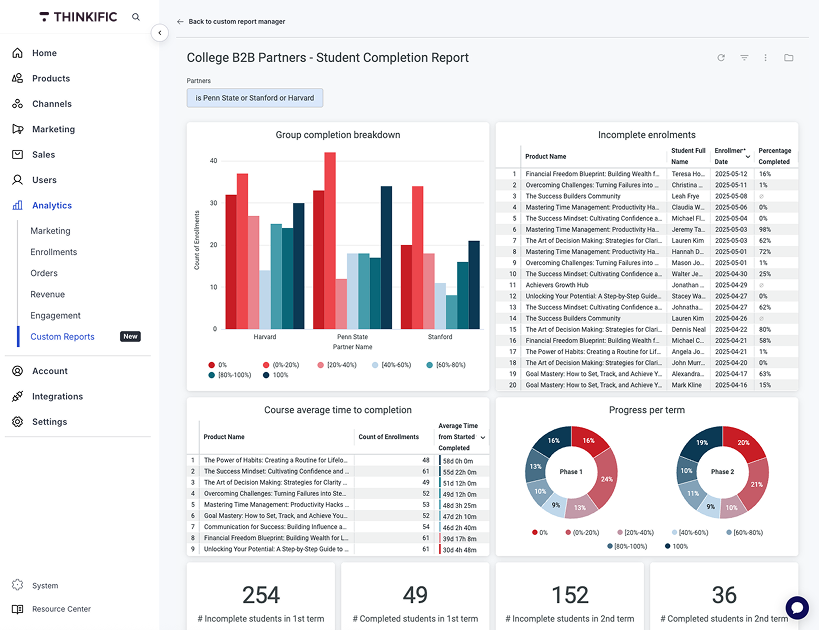Select the System icon near the sidebar bottom
This screenshot has width=819, height=631.
tap(17, 585)
